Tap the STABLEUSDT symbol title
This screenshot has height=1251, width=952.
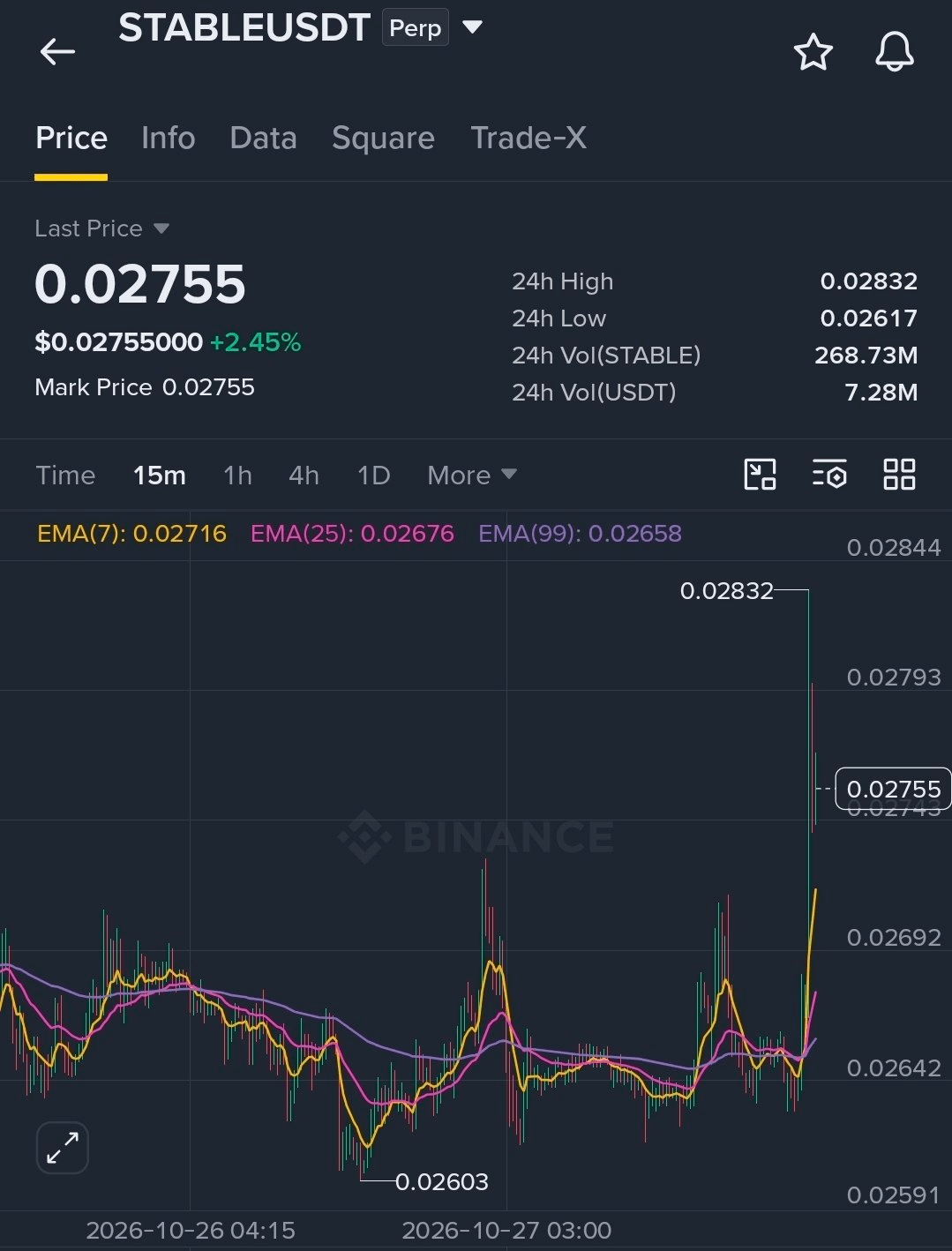click(244, 27)
